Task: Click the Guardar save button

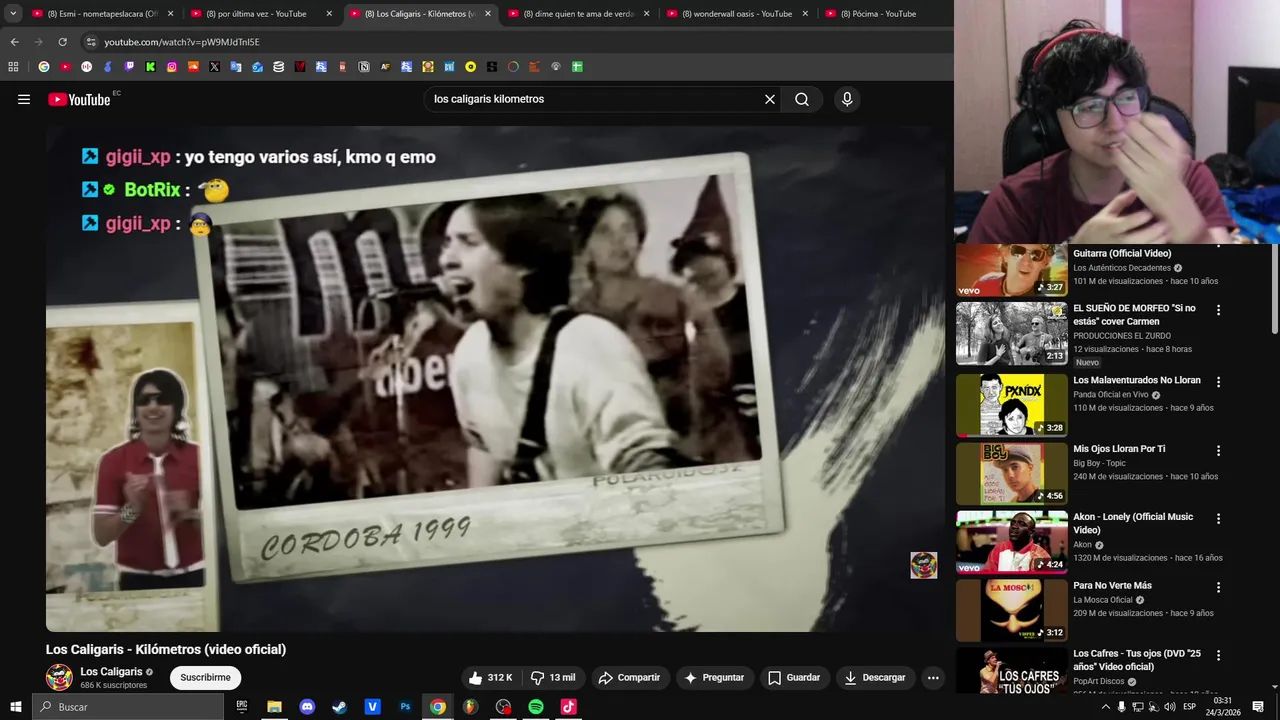Action: (794, 678)
